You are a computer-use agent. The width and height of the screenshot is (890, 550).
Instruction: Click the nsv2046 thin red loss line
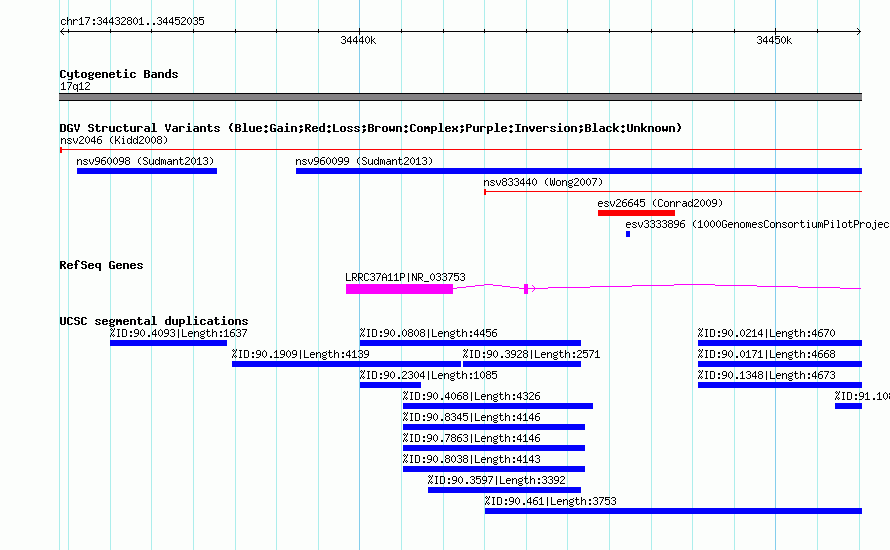coord(460,150)
